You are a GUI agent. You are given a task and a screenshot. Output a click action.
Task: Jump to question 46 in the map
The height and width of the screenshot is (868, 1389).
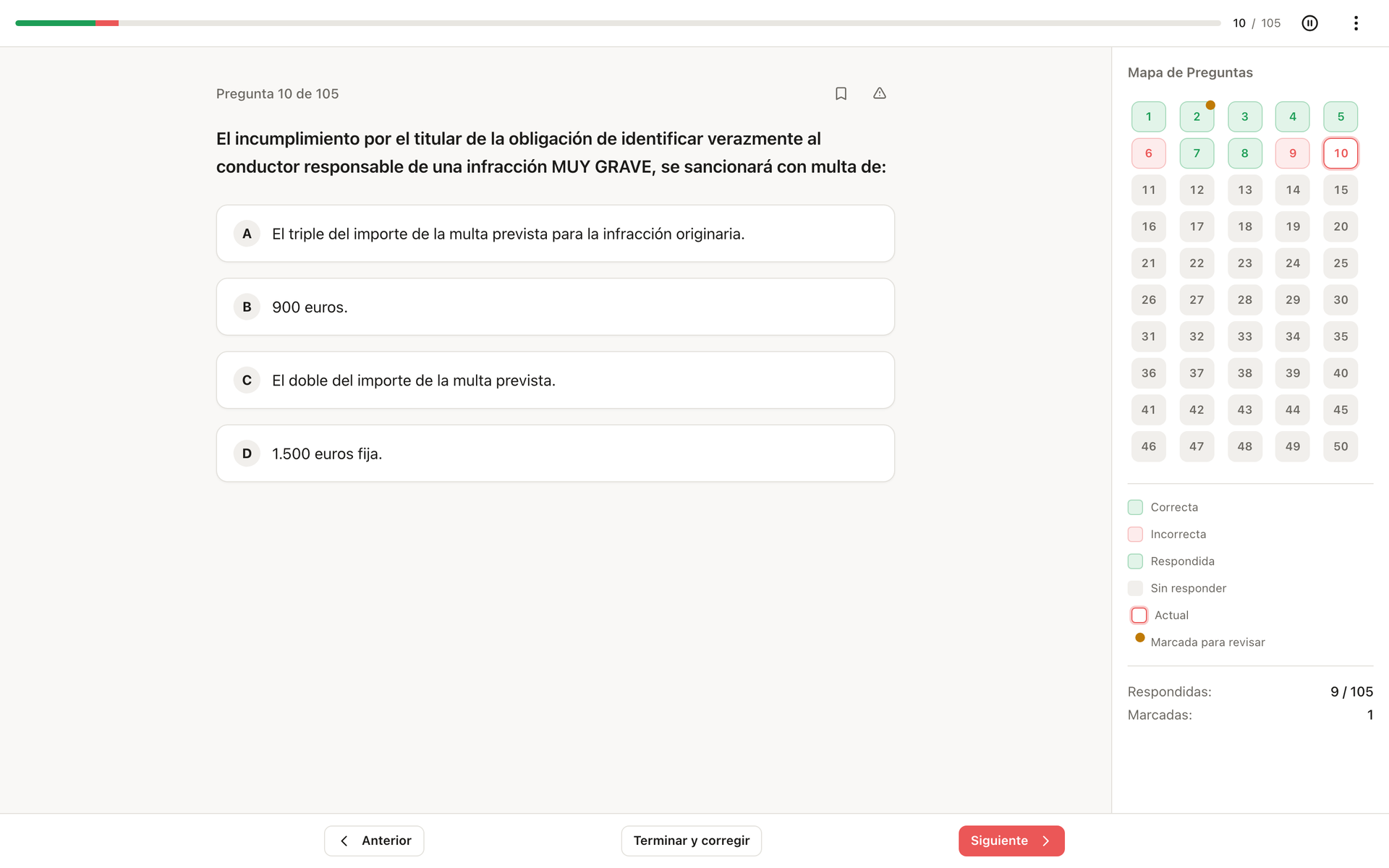coord(1149,446)
